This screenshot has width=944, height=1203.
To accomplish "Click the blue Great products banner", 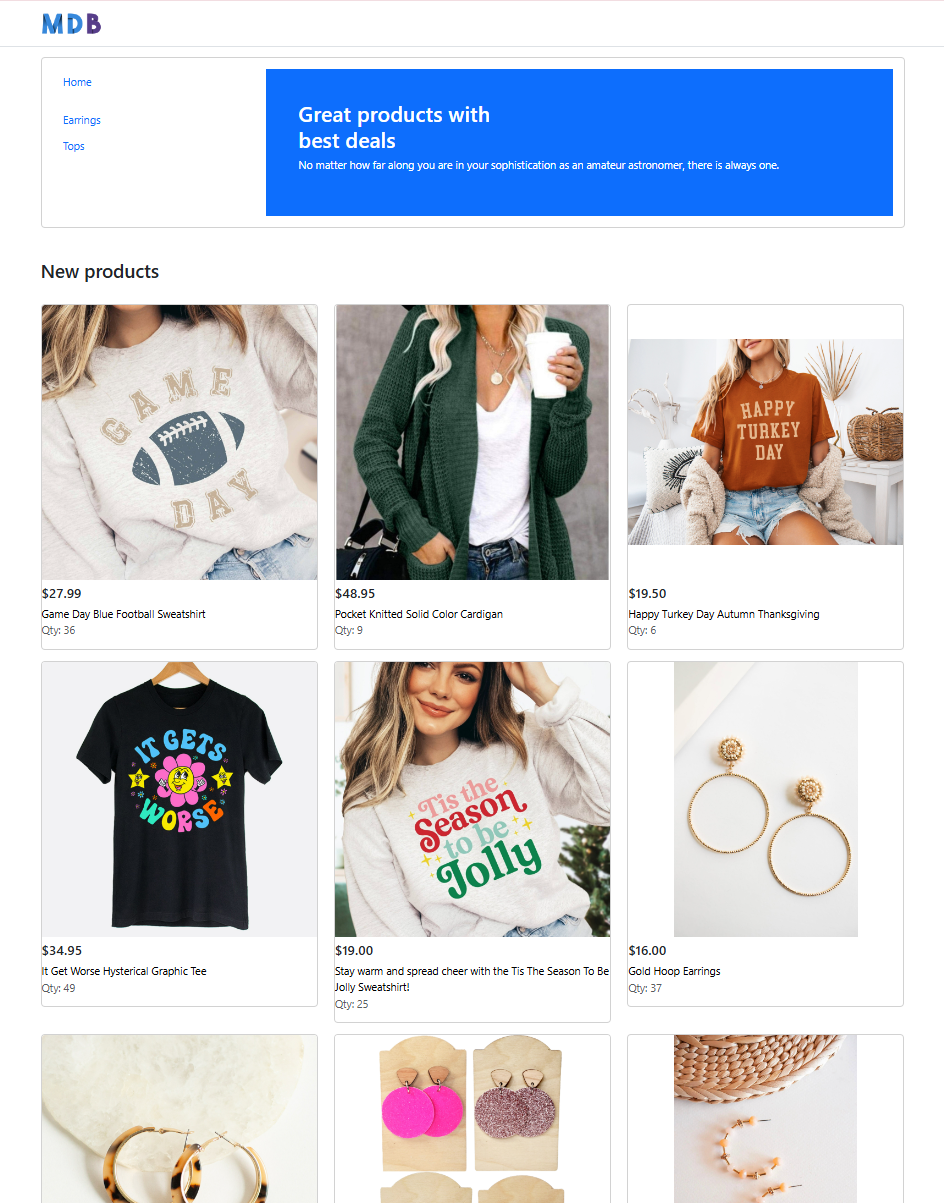I will pos(578,142).
